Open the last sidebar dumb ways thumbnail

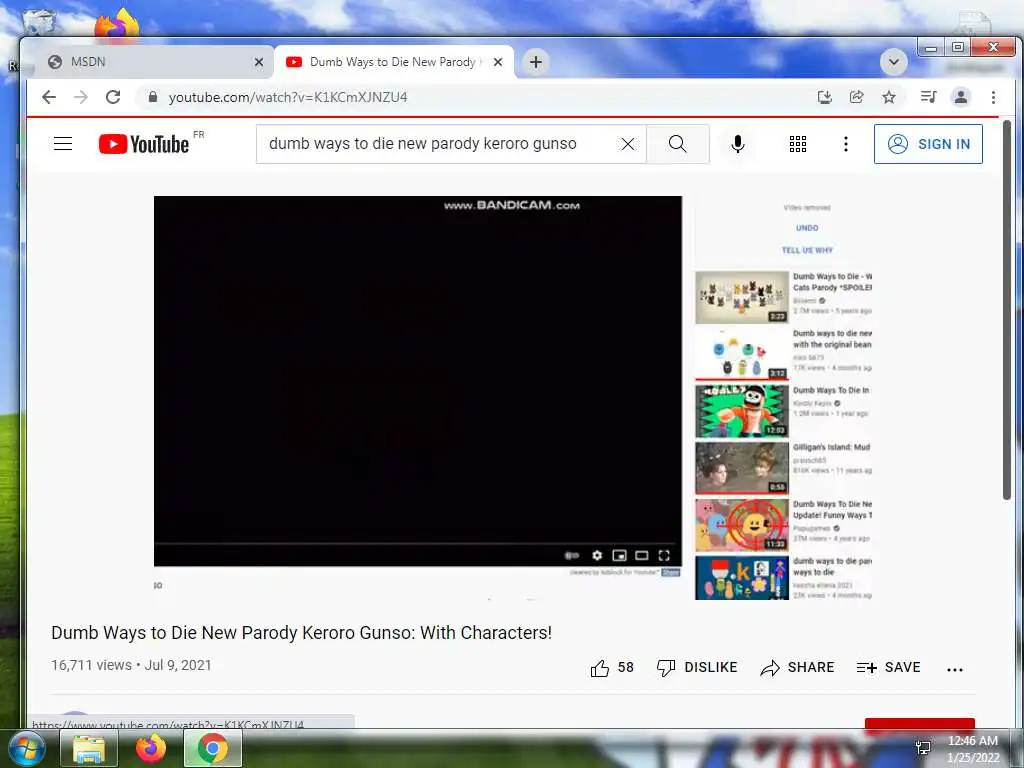coord(742,578)
